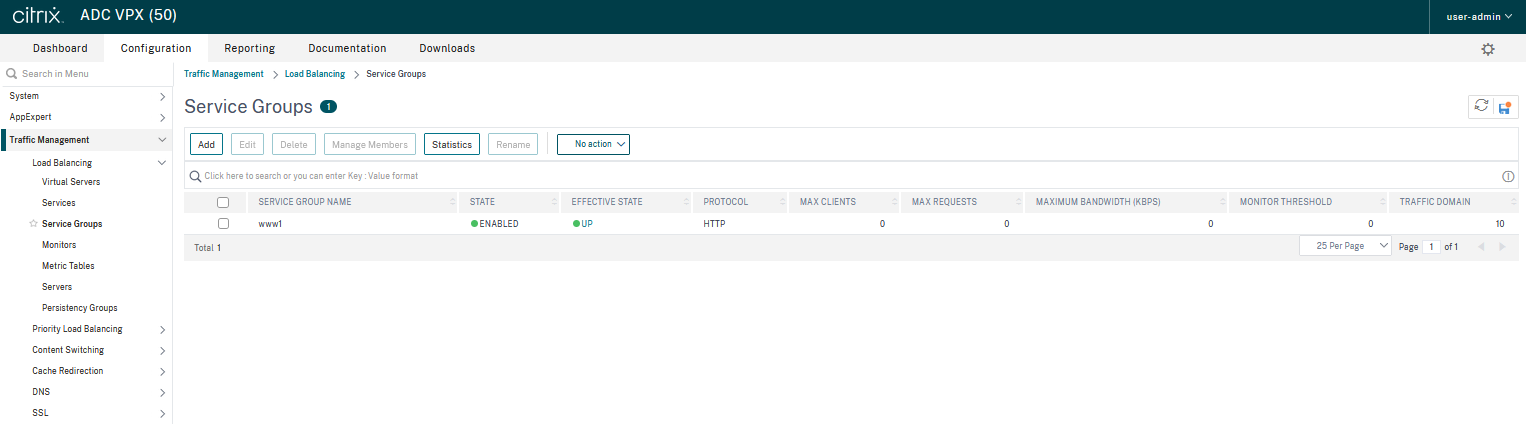Click the save configuration disk icon

point(1505,107)
